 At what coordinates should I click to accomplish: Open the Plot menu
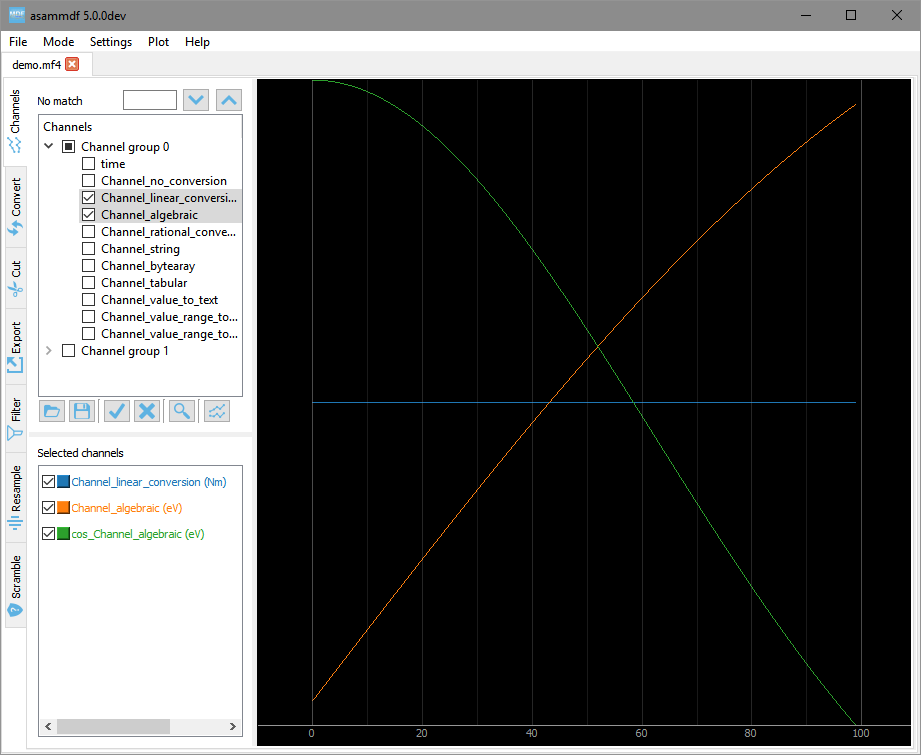point(158,42)
